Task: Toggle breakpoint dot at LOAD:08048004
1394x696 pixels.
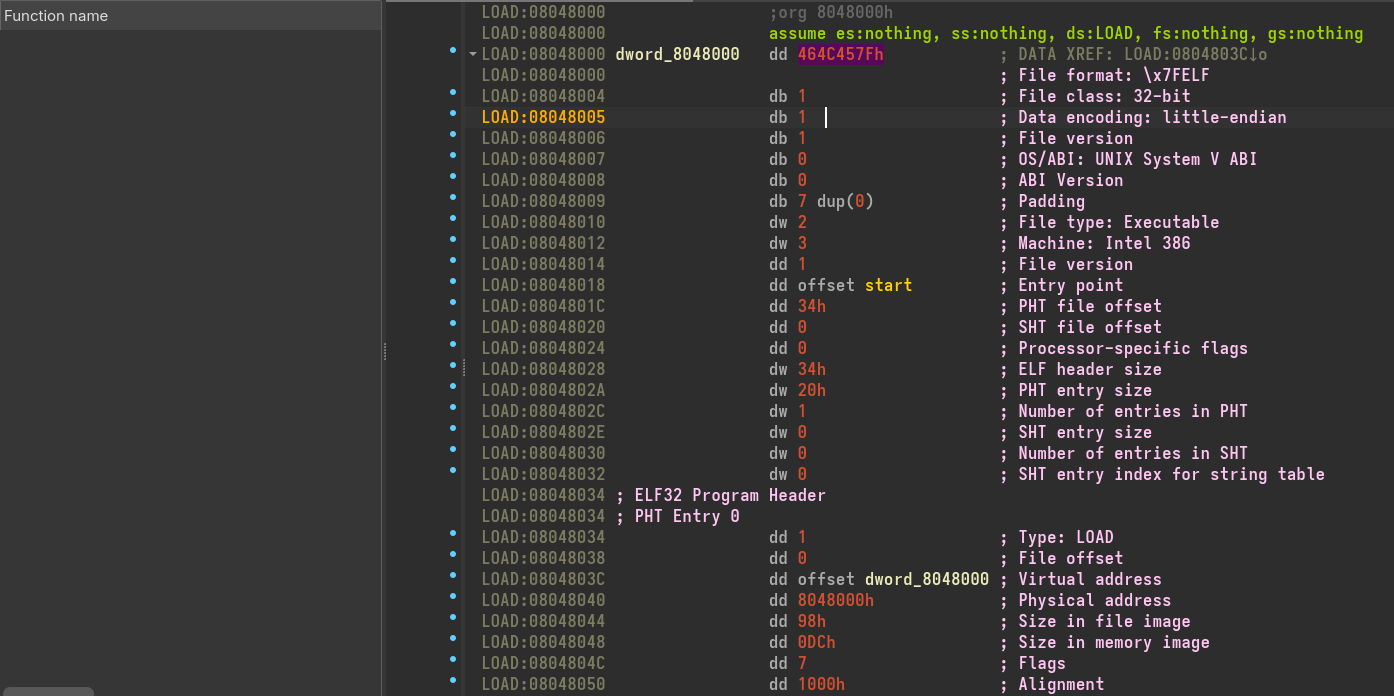Action: [453, 92]
